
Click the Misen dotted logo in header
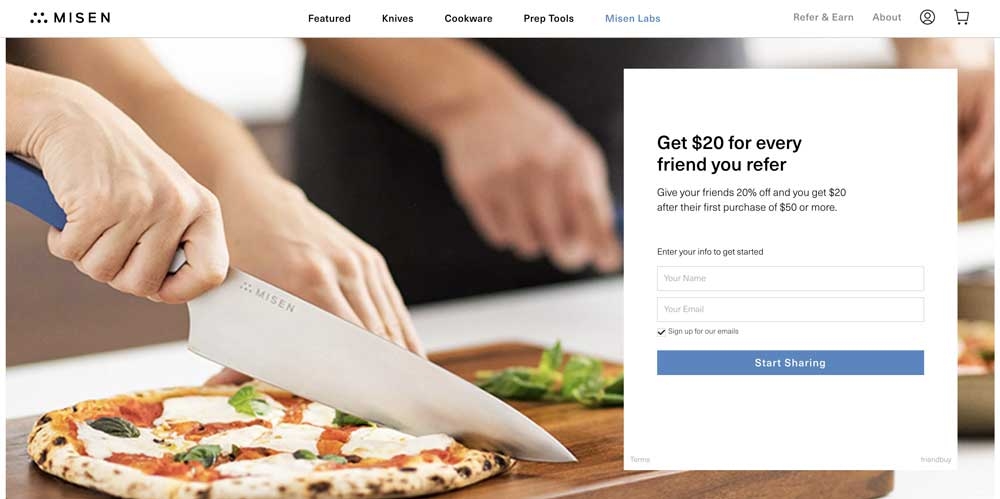click(70, 18)
